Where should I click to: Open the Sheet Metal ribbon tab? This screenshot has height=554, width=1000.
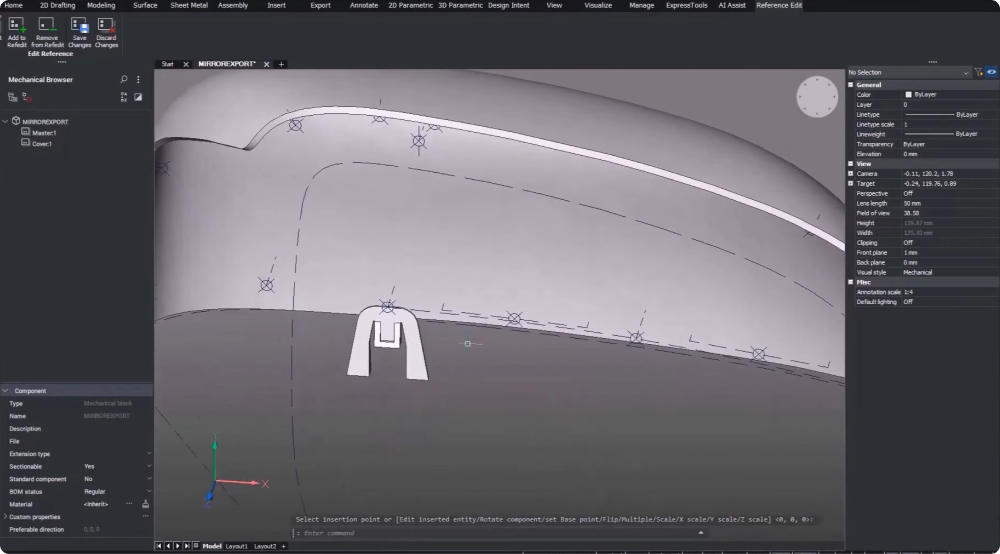tap(189, 5)
